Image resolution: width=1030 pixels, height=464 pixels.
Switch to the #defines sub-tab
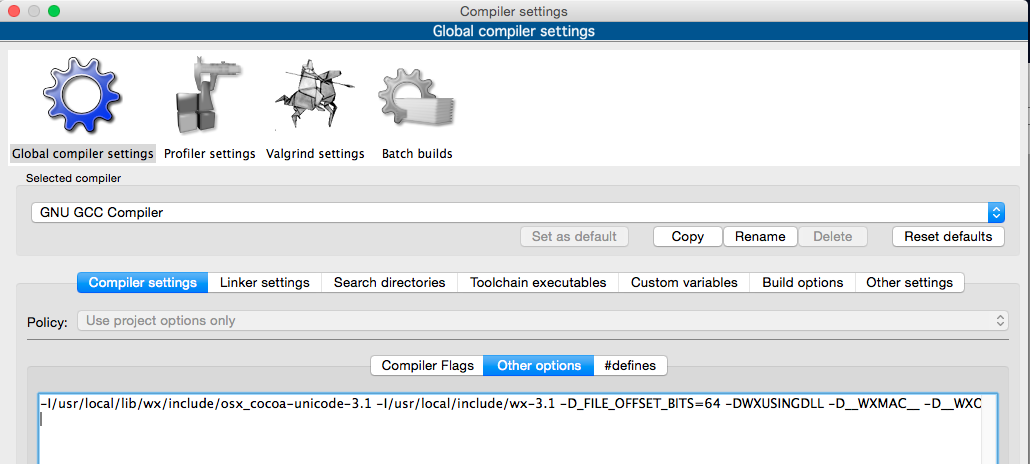pyautogui.click(x=630, y=365)
